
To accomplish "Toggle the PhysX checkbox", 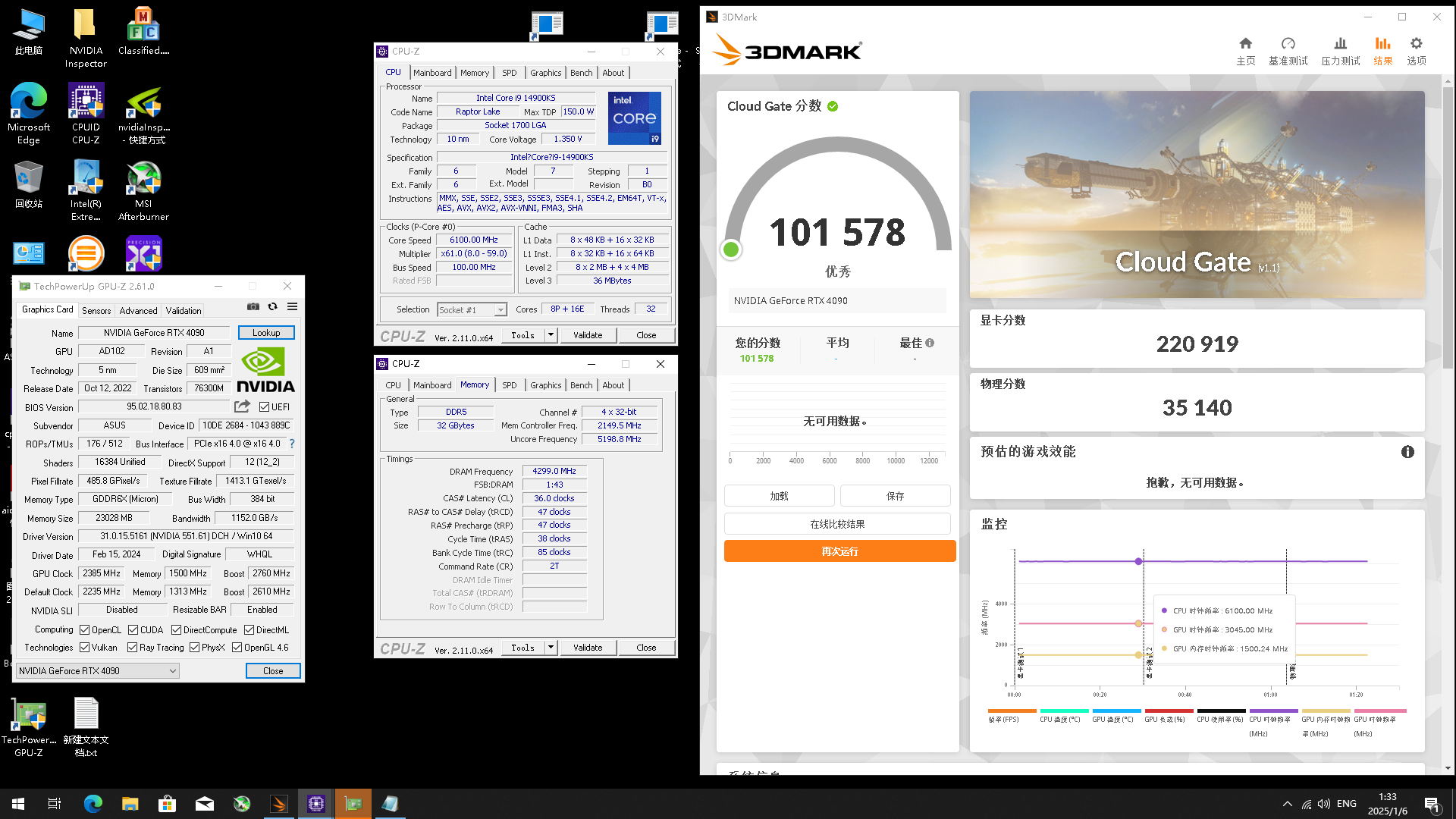I will [x=195, y=648].
